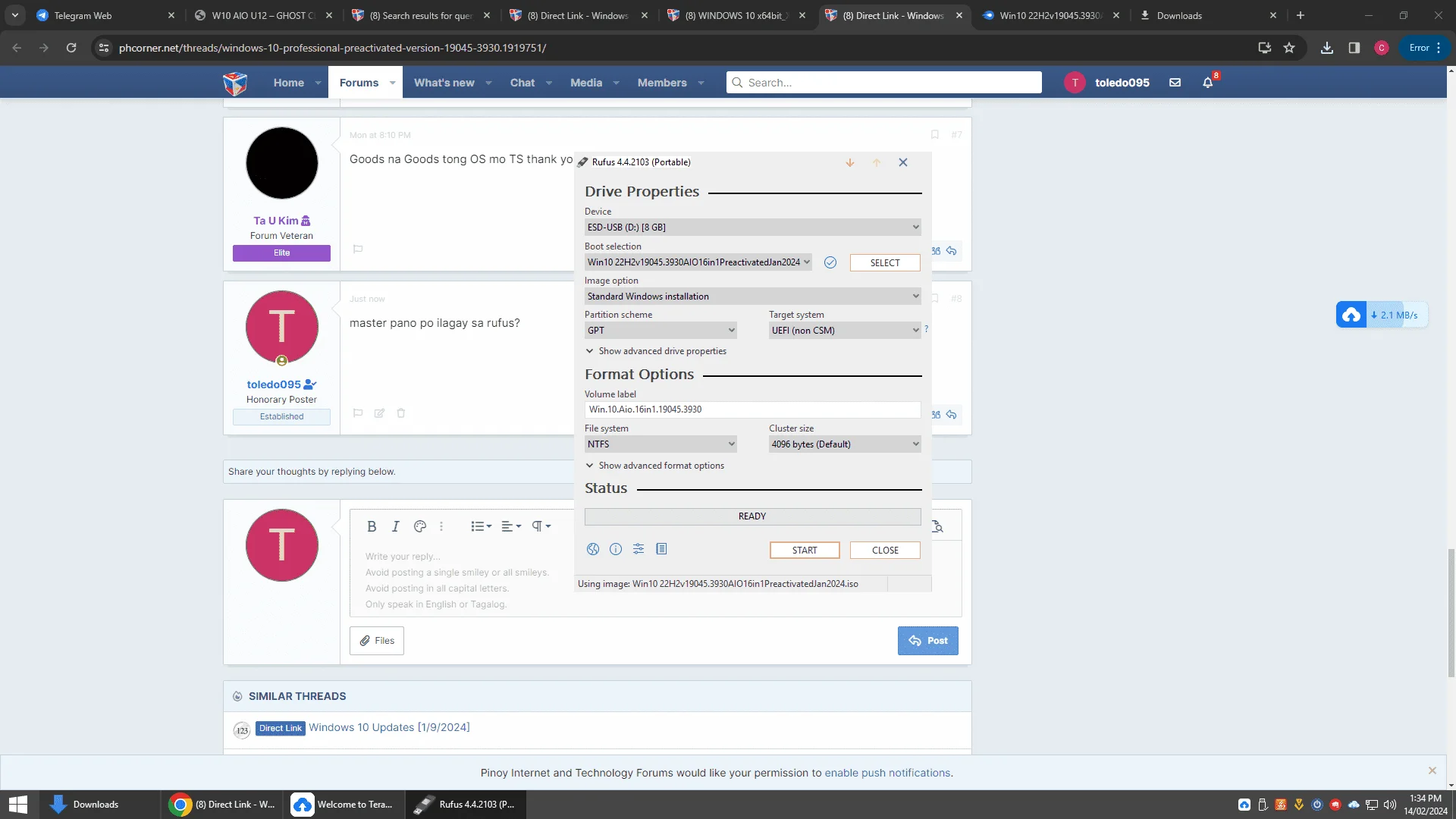Click the orange down arrow in Rufus title bar
This screenshot has width=1456, height=819.
850,162
